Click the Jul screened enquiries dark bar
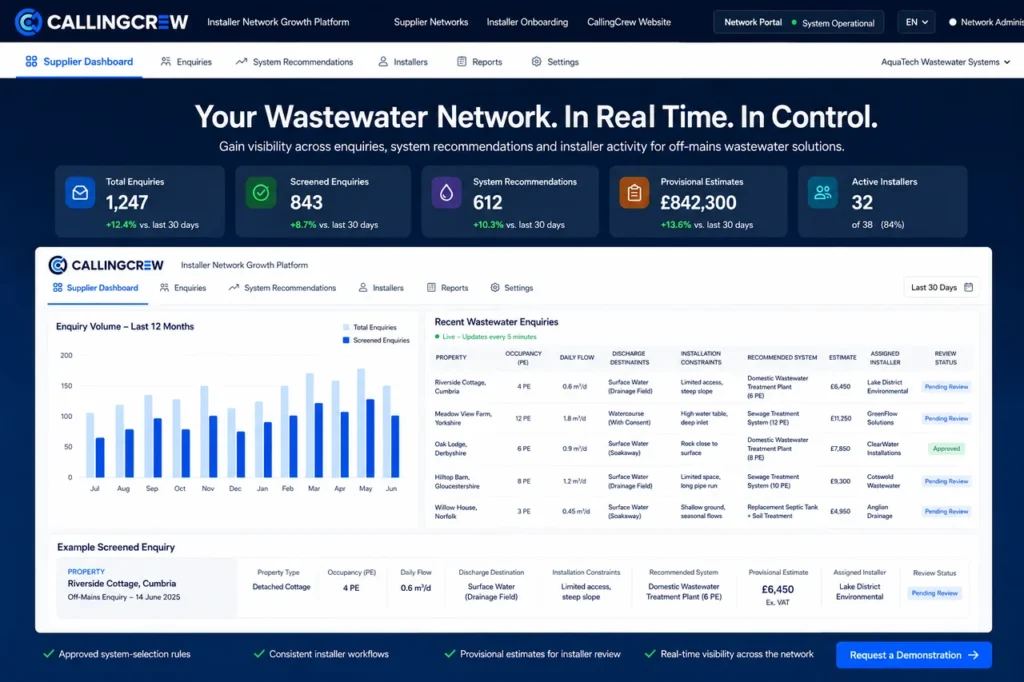 coord(100,457)
